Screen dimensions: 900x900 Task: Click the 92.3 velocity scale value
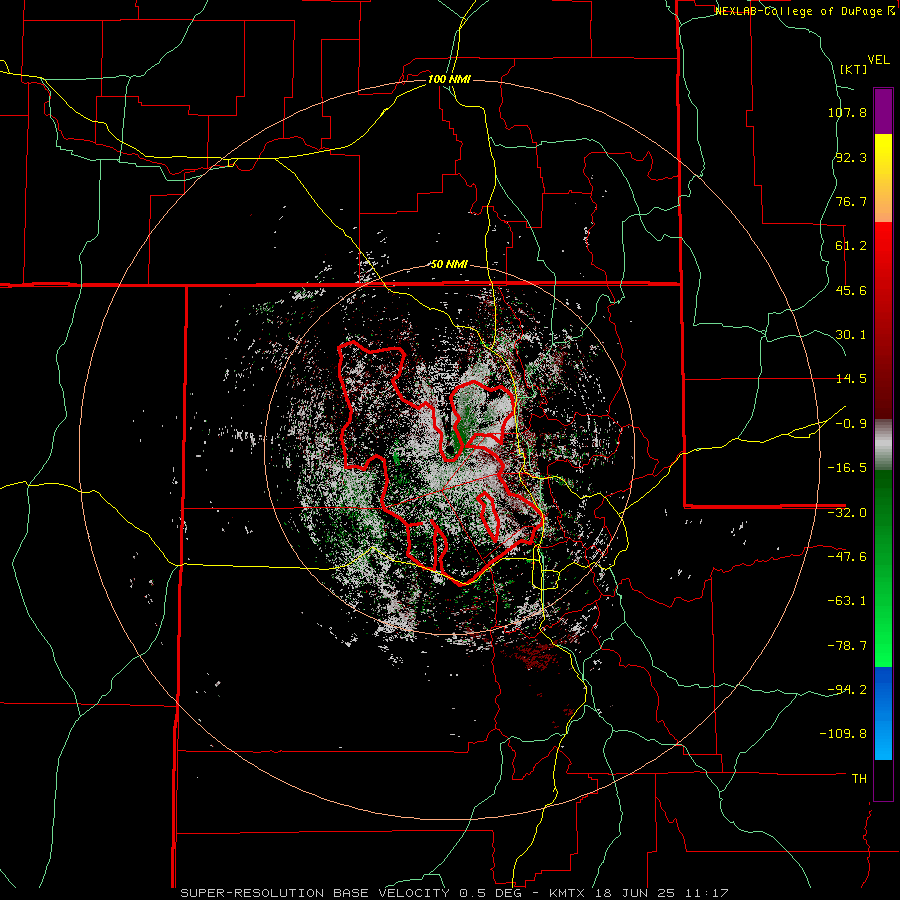pyautogui.click(x=851, y=157)
